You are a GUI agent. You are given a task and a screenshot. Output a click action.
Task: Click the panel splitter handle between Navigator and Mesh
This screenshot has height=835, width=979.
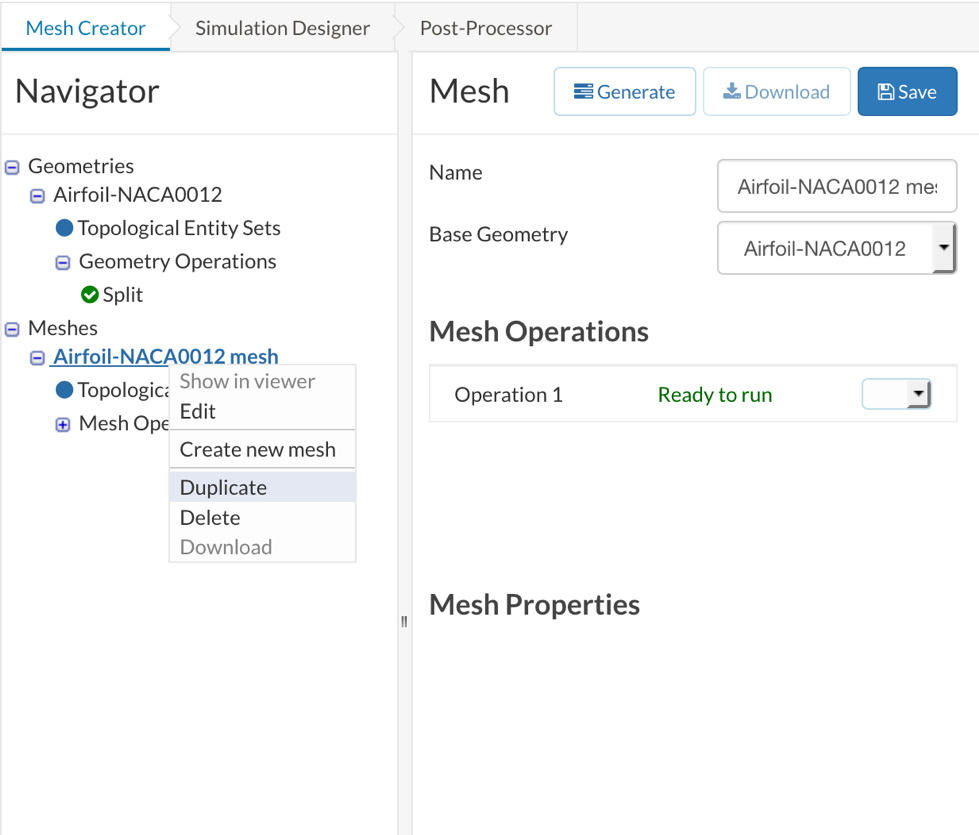[x=404, y=621]
